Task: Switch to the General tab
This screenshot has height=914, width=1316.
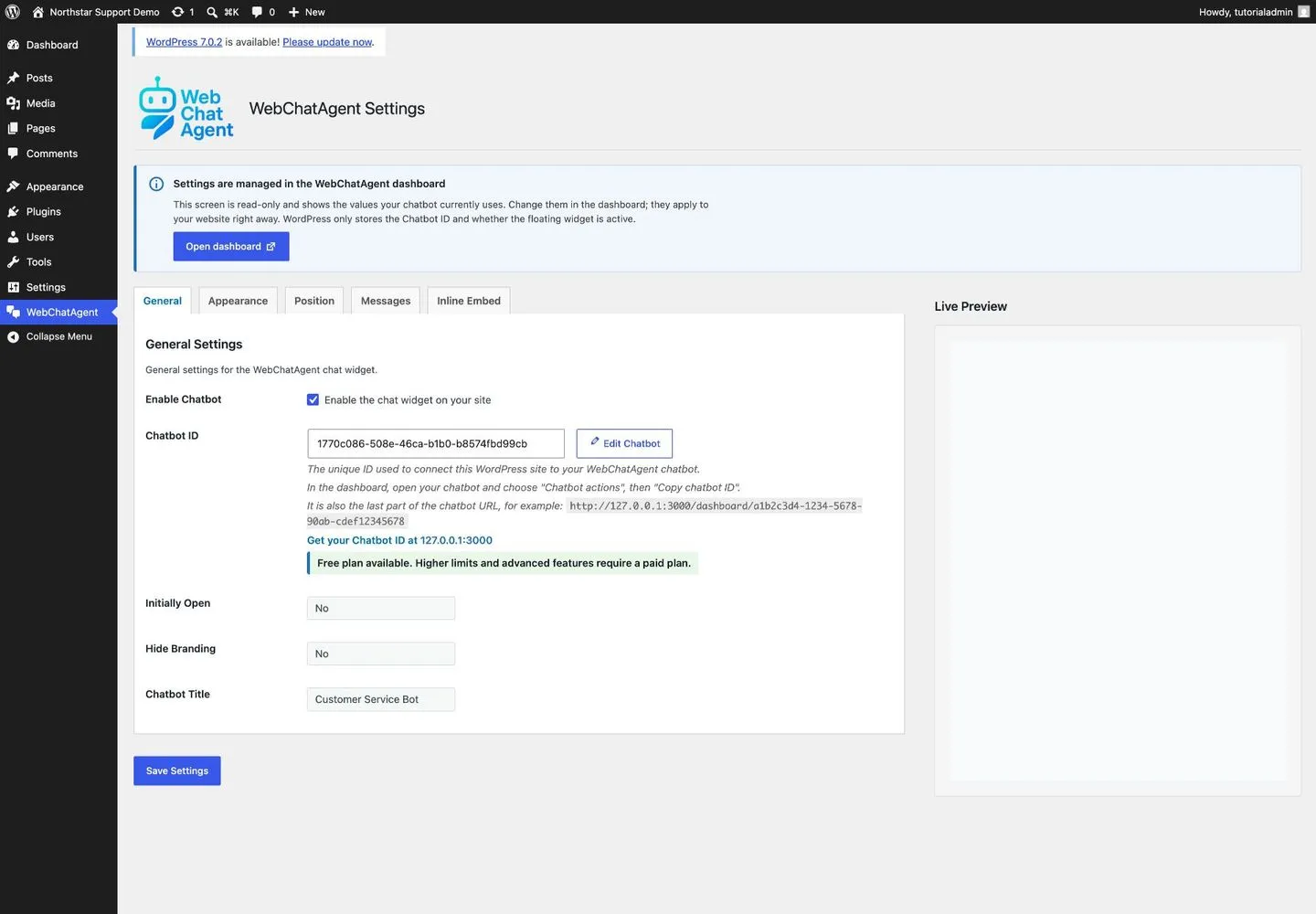Action: [163, 301]
